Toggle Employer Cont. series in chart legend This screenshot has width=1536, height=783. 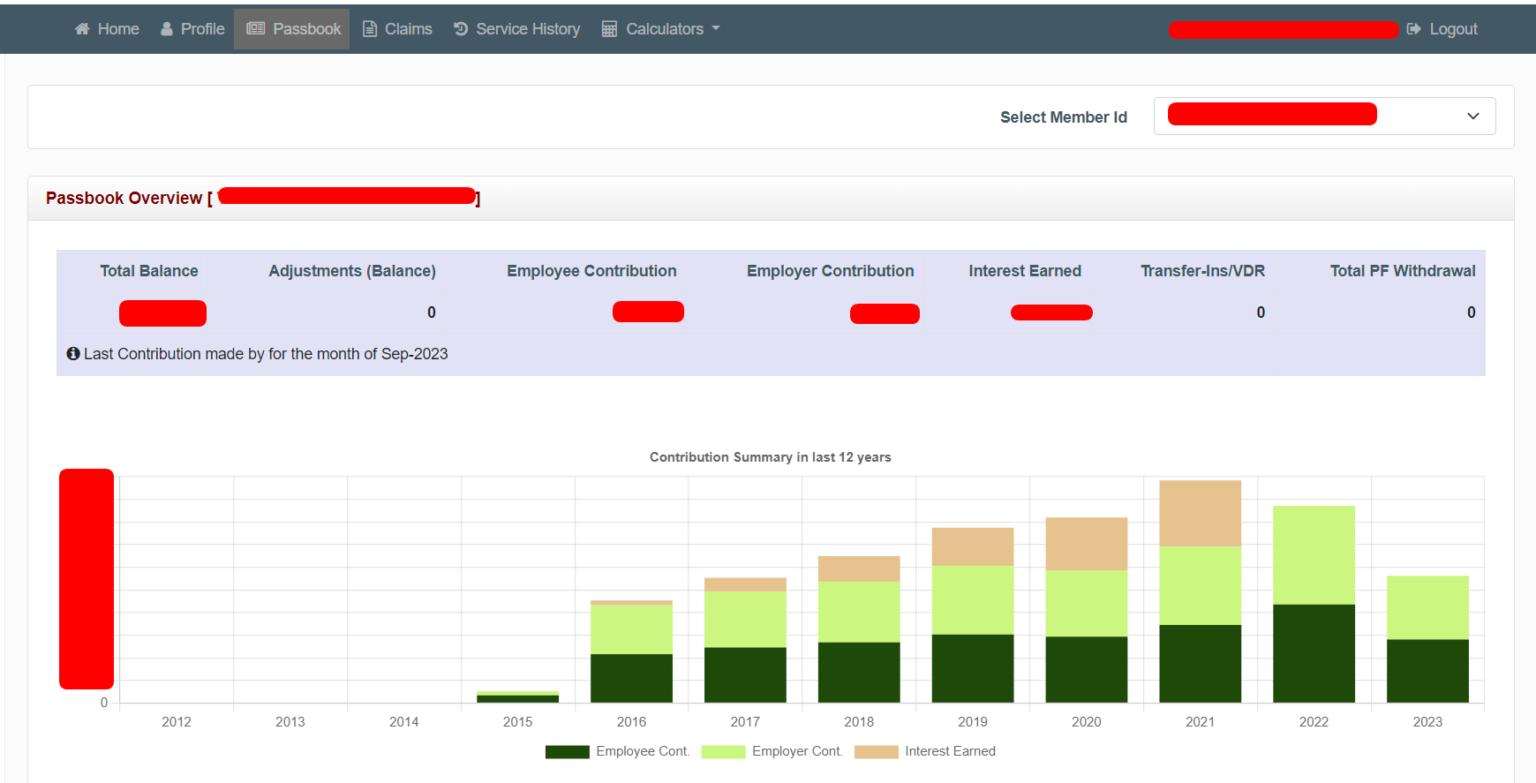tap(797, 751)
